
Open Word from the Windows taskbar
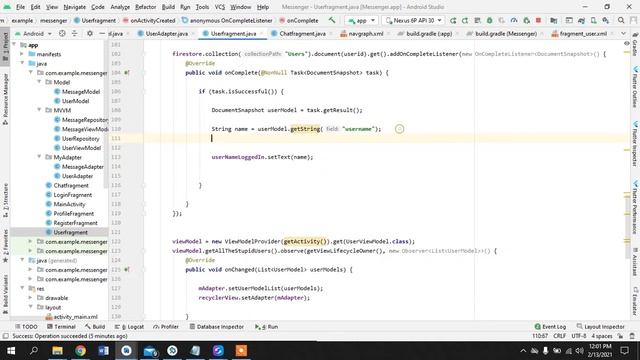pos(103,351)
